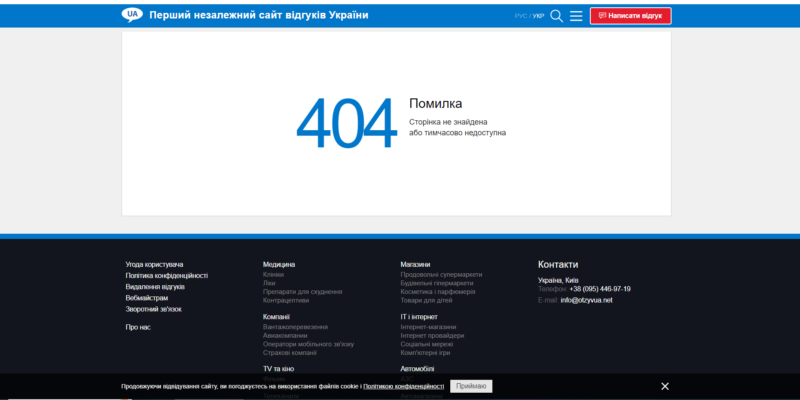The image size is (800, 400).
Task: Open the 'Зворотний зв'язок' link
Action: 153,309
